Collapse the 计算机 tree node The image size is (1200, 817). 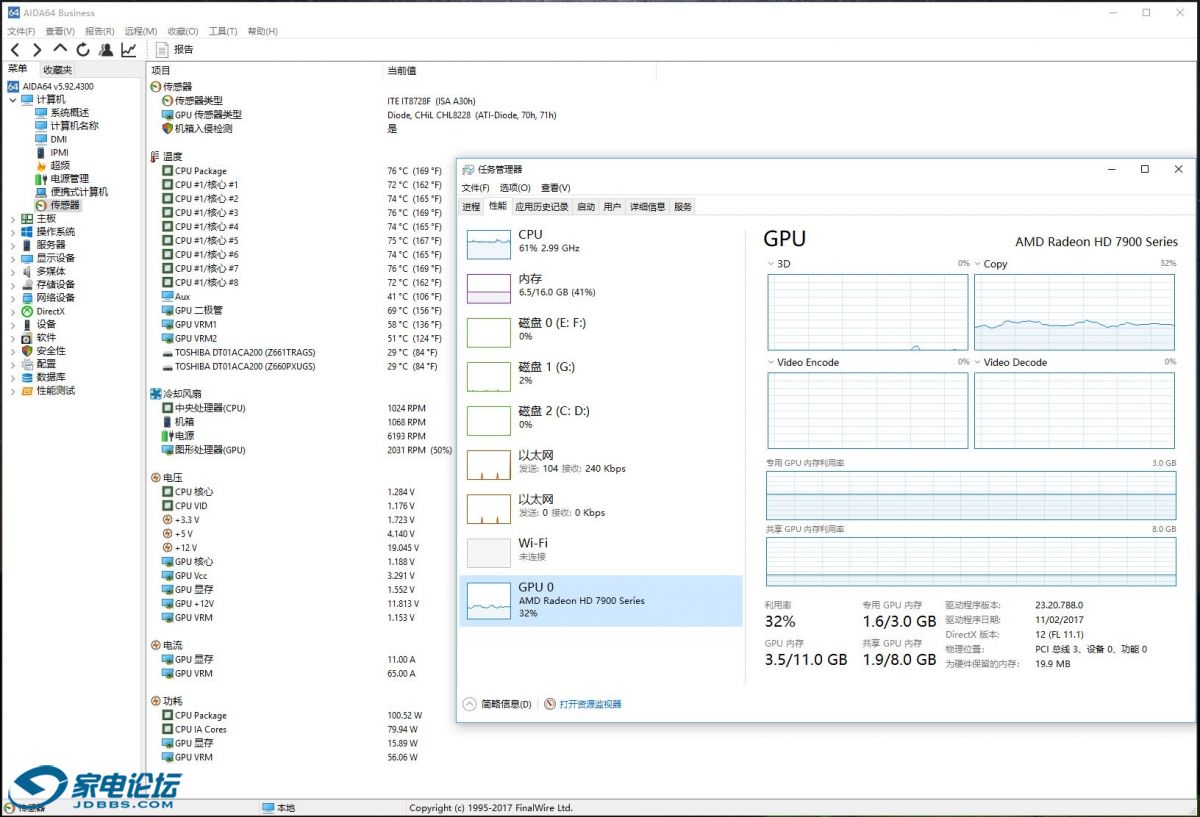pyautogui.click(x=12, y=100)
